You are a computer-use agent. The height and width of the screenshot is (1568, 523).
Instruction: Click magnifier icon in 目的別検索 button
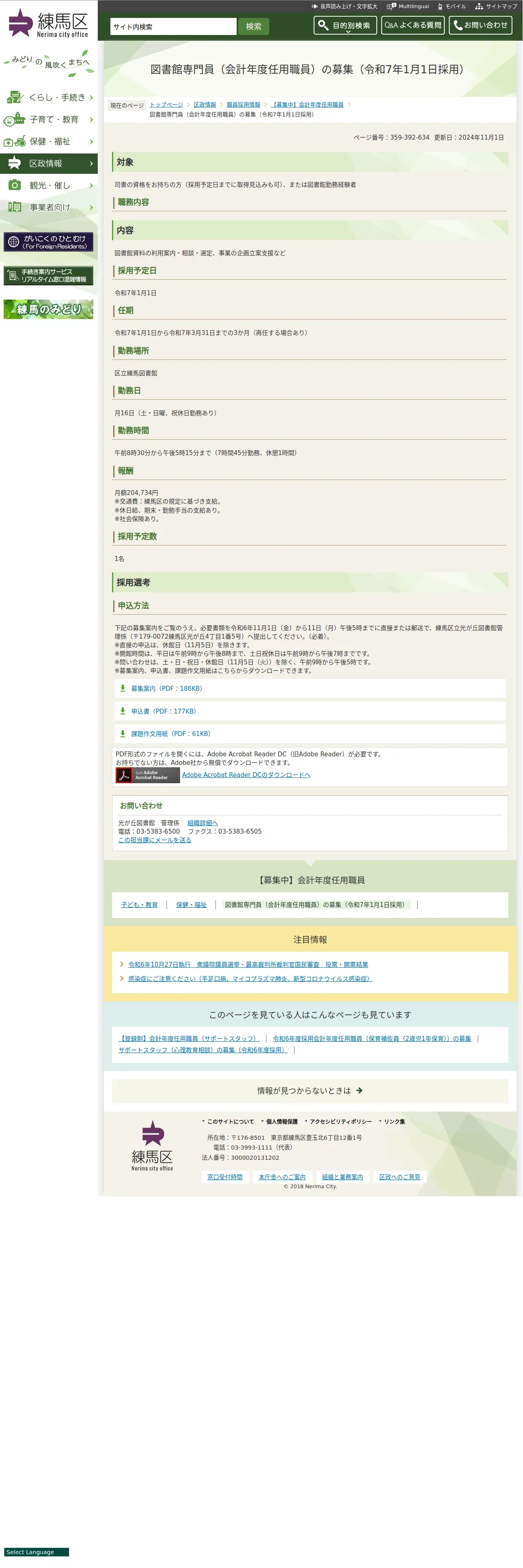(x=323, y=25)
